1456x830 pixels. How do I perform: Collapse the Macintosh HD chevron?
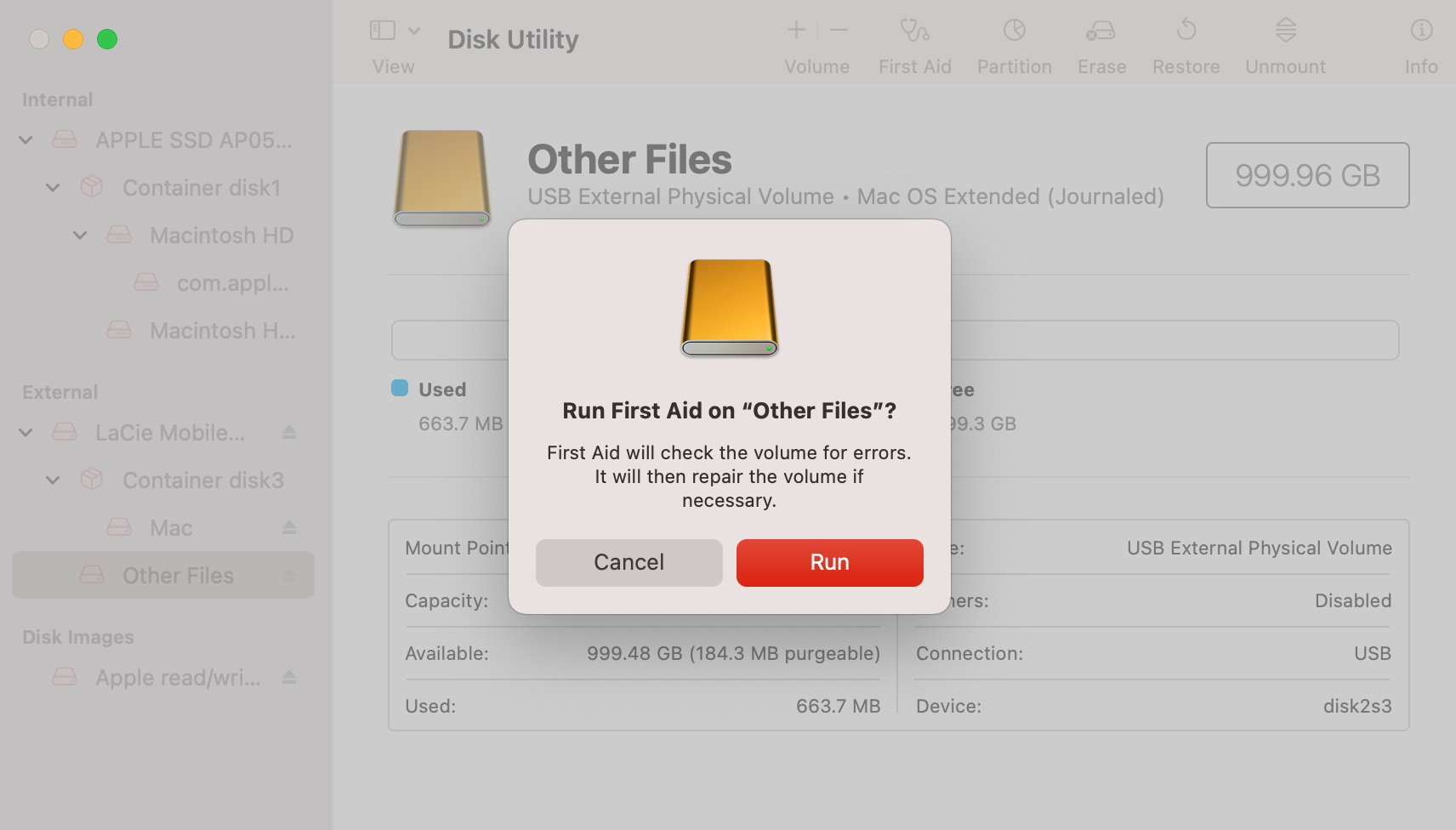pyautogui.click(x=81, y=235)
